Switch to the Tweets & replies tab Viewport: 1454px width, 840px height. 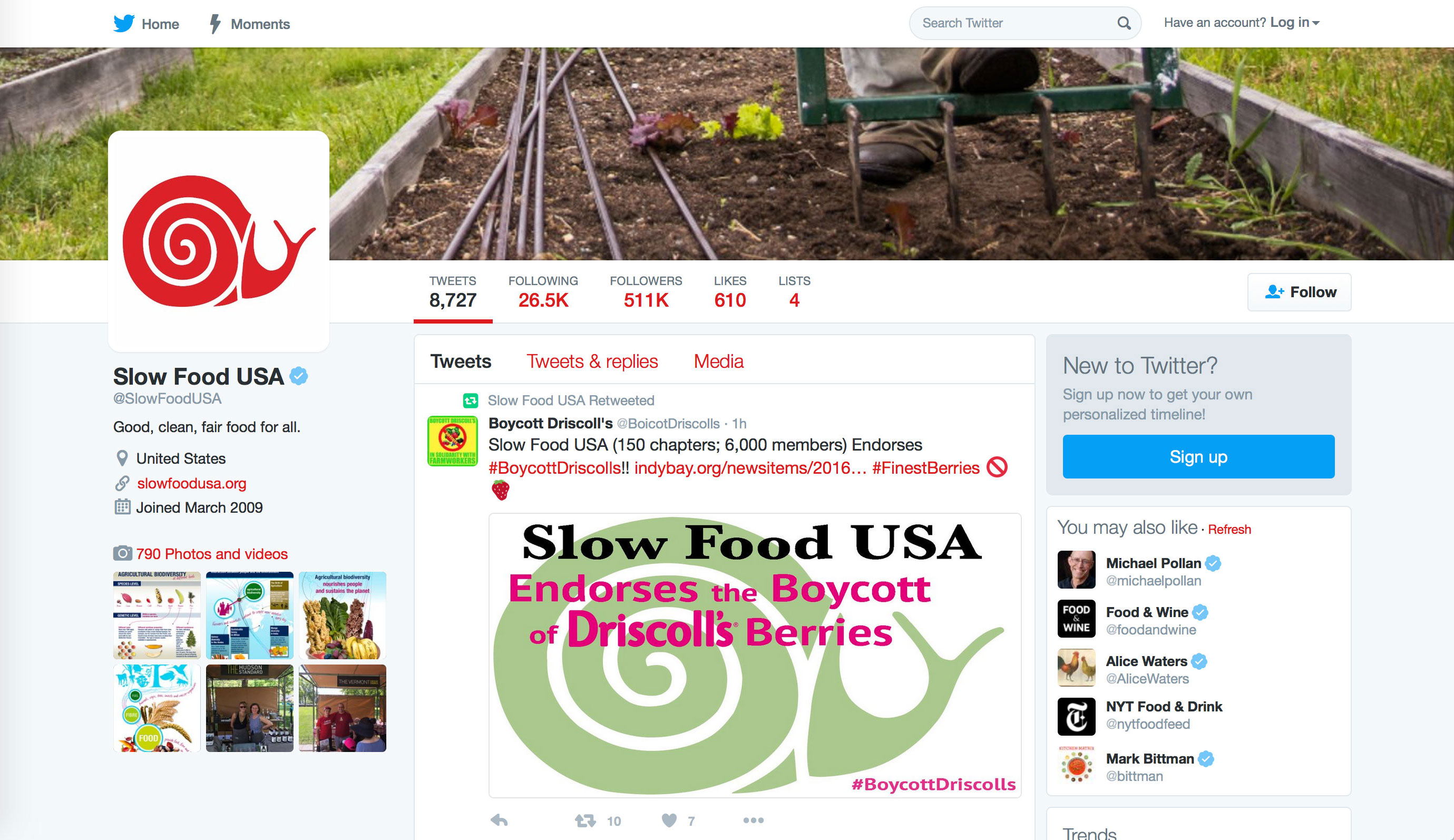pos(592,361)
